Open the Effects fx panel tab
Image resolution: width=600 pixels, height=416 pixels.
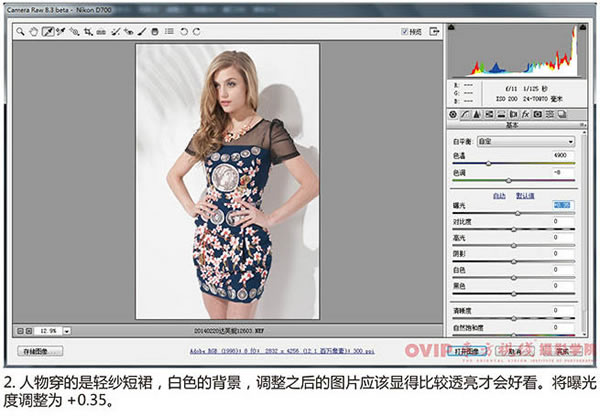tap(525, 114)
